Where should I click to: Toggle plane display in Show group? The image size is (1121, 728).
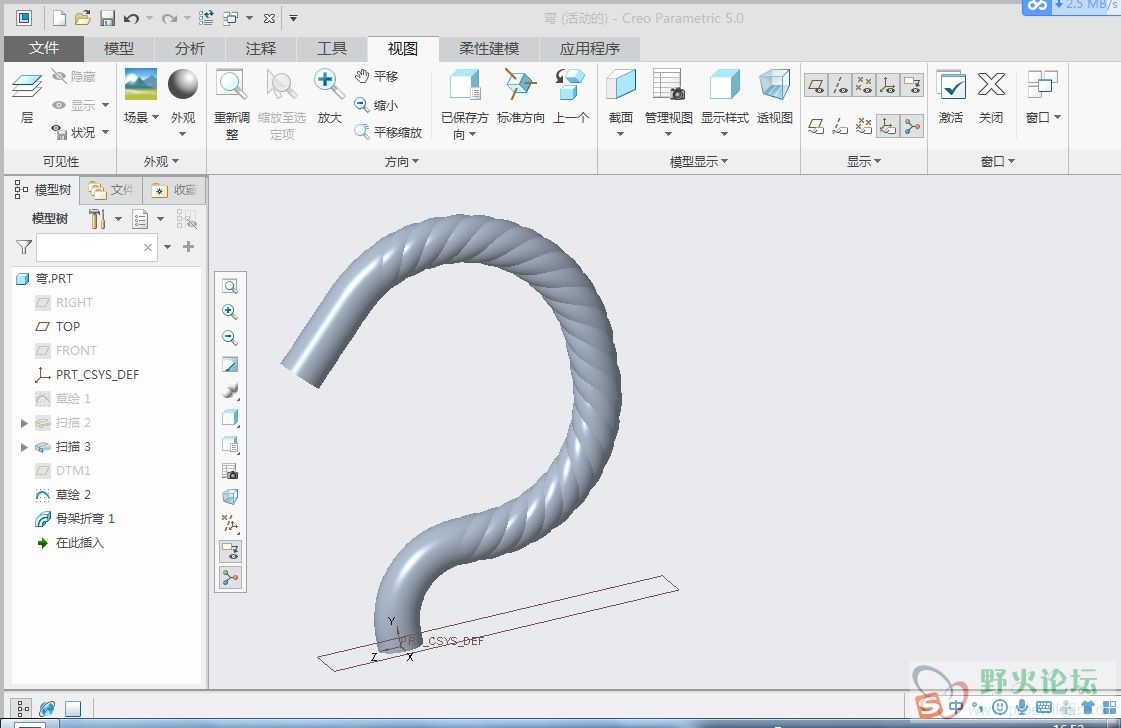(816, 86)
